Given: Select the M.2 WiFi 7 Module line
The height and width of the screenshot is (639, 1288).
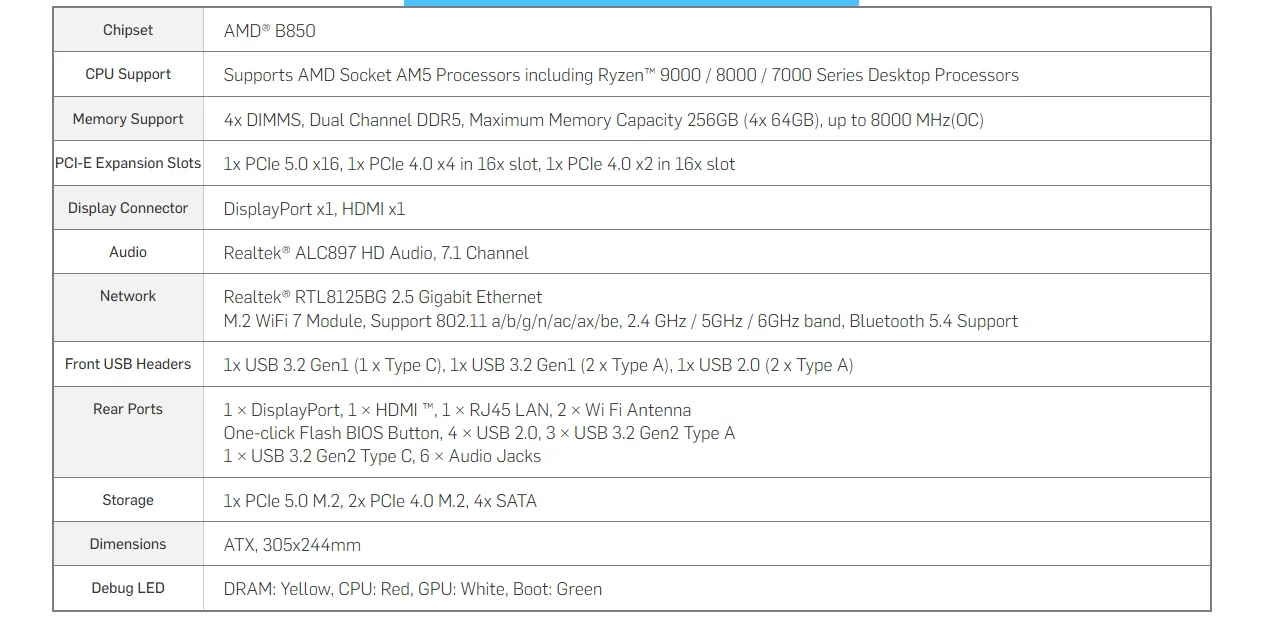Looking at the screenshot, I should tap(621, 321).
